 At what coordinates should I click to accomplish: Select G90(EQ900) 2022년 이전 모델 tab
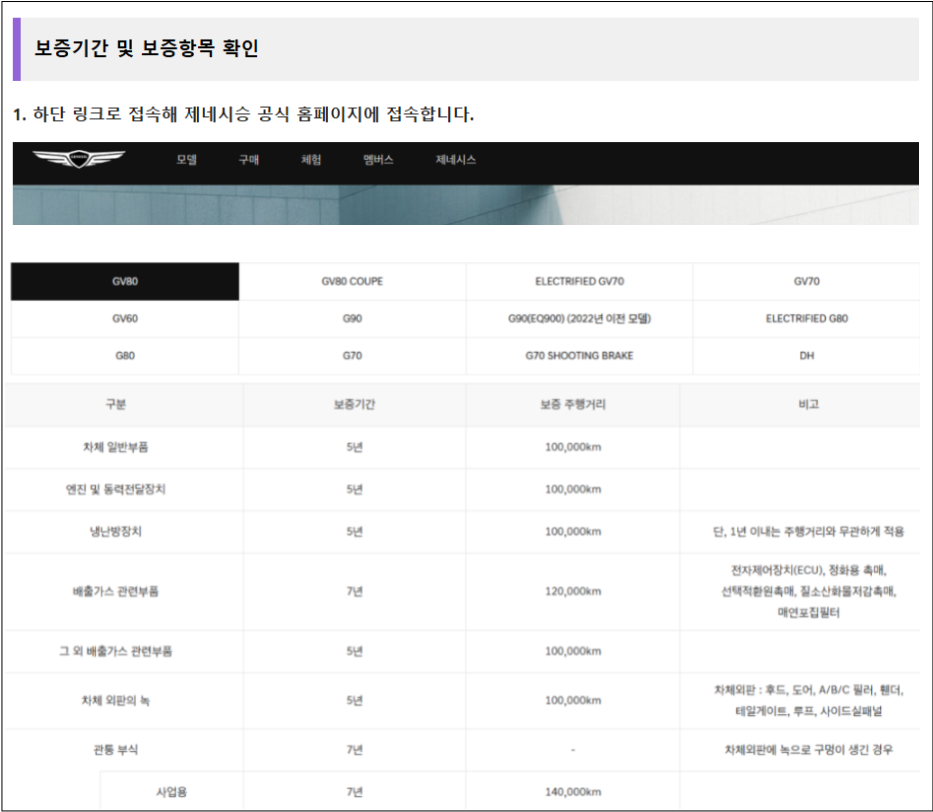(x=580, y=319)
